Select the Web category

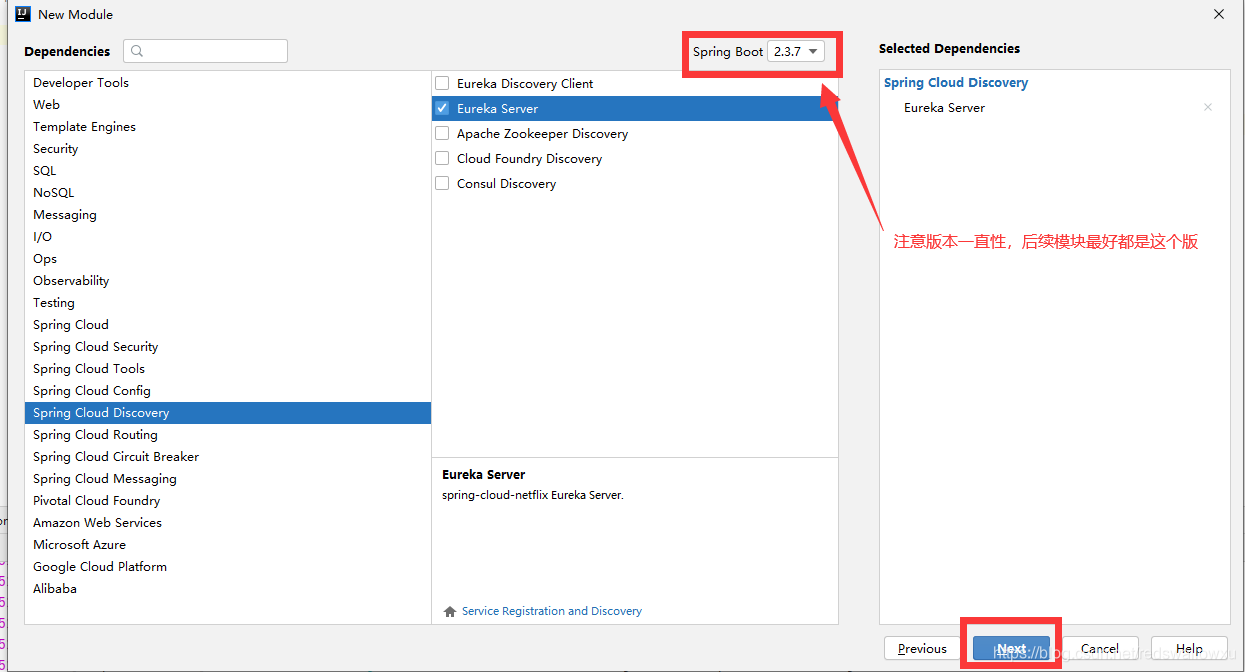click(x=228, y=105)
